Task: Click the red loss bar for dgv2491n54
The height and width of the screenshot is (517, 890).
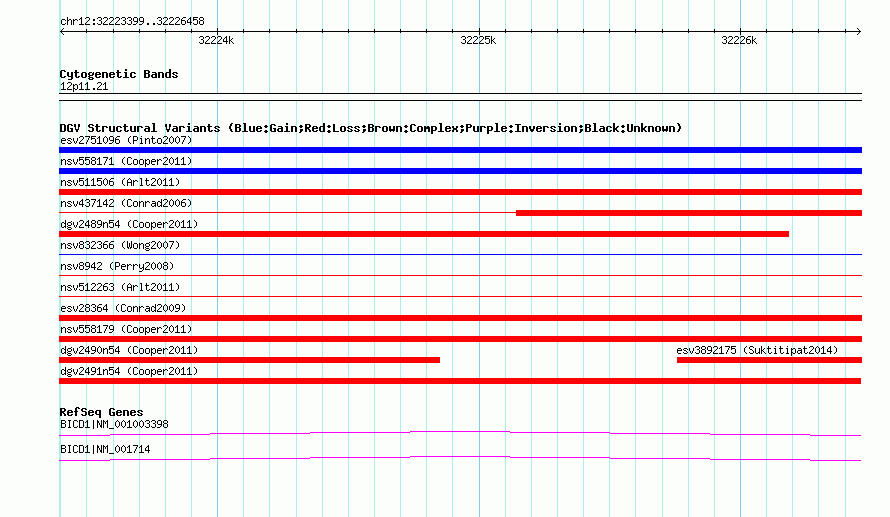Action: (460, 381)
